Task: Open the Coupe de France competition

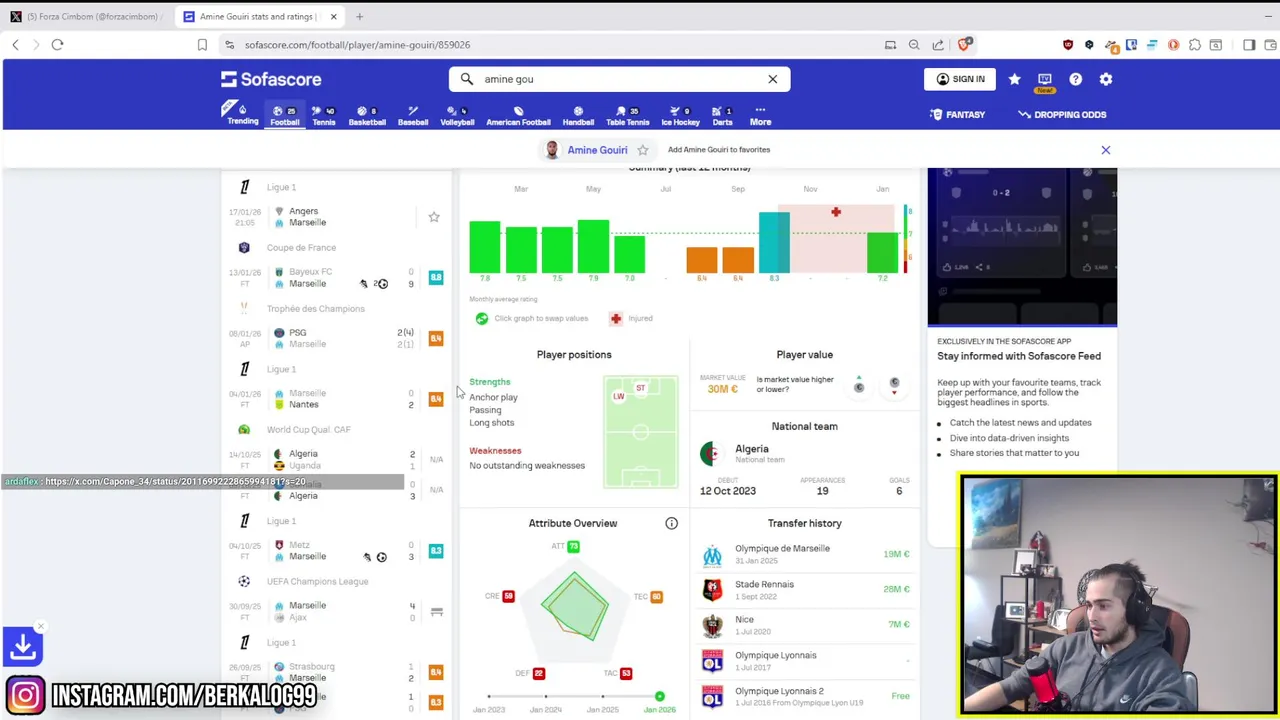Action: [x=301, y=248]
